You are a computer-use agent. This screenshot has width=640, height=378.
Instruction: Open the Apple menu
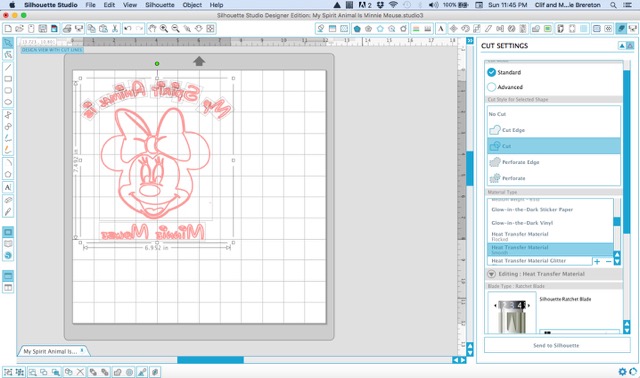[x=12, y=5]
